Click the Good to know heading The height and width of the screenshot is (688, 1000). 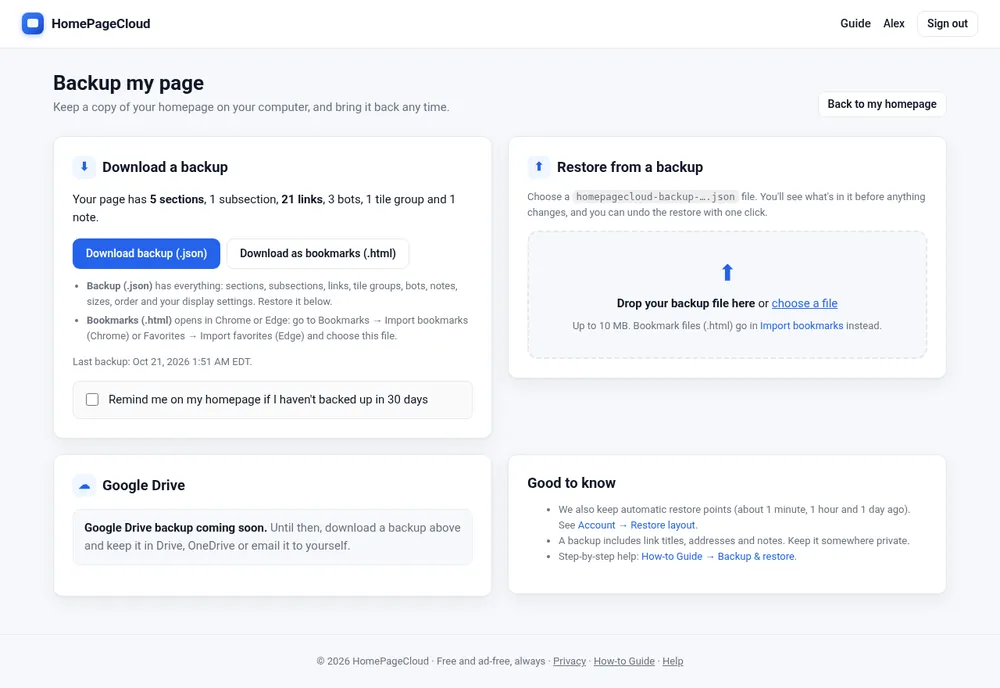coord(571,483)
